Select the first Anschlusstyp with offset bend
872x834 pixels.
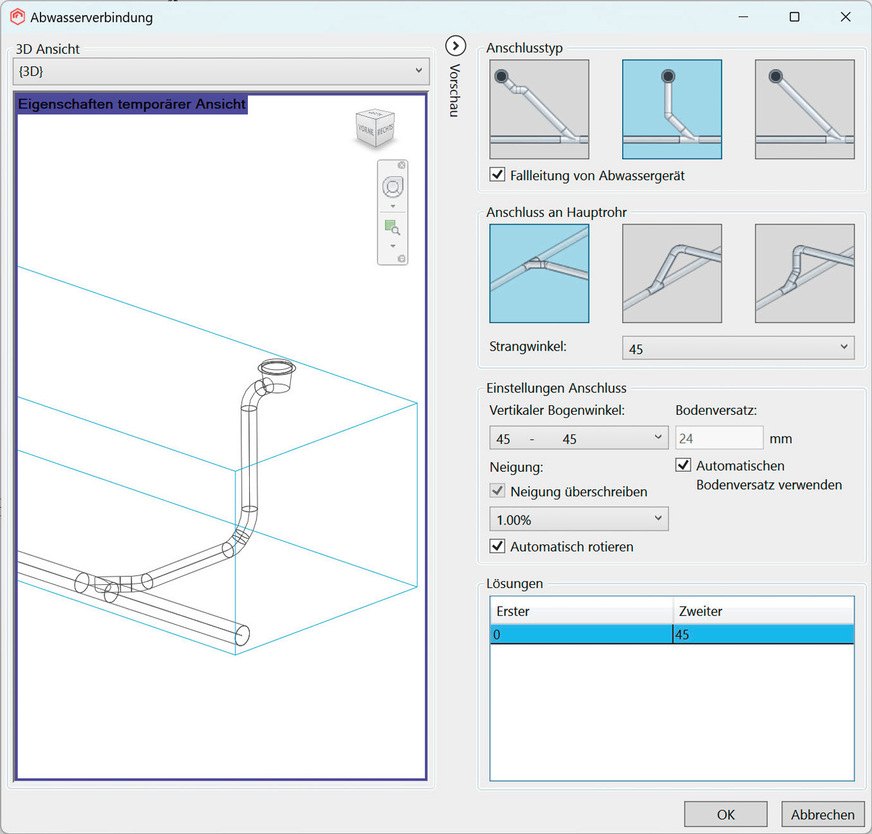[539, 109]
